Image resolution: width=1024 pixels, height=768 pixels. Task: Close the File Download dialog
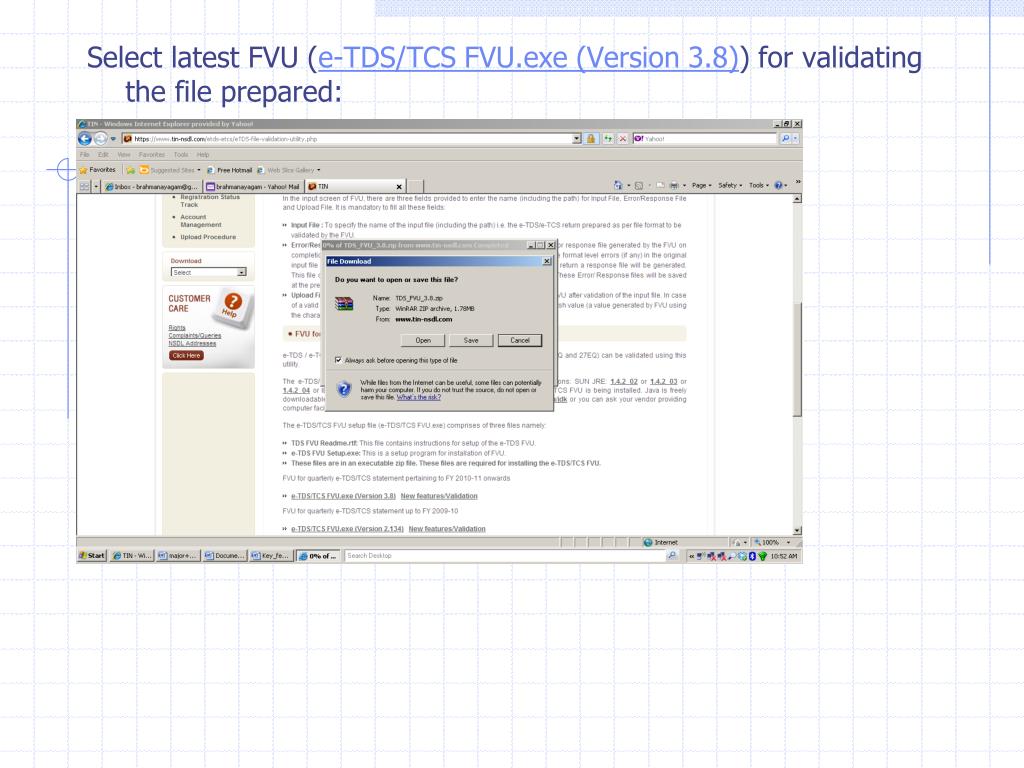click(547, 261)
